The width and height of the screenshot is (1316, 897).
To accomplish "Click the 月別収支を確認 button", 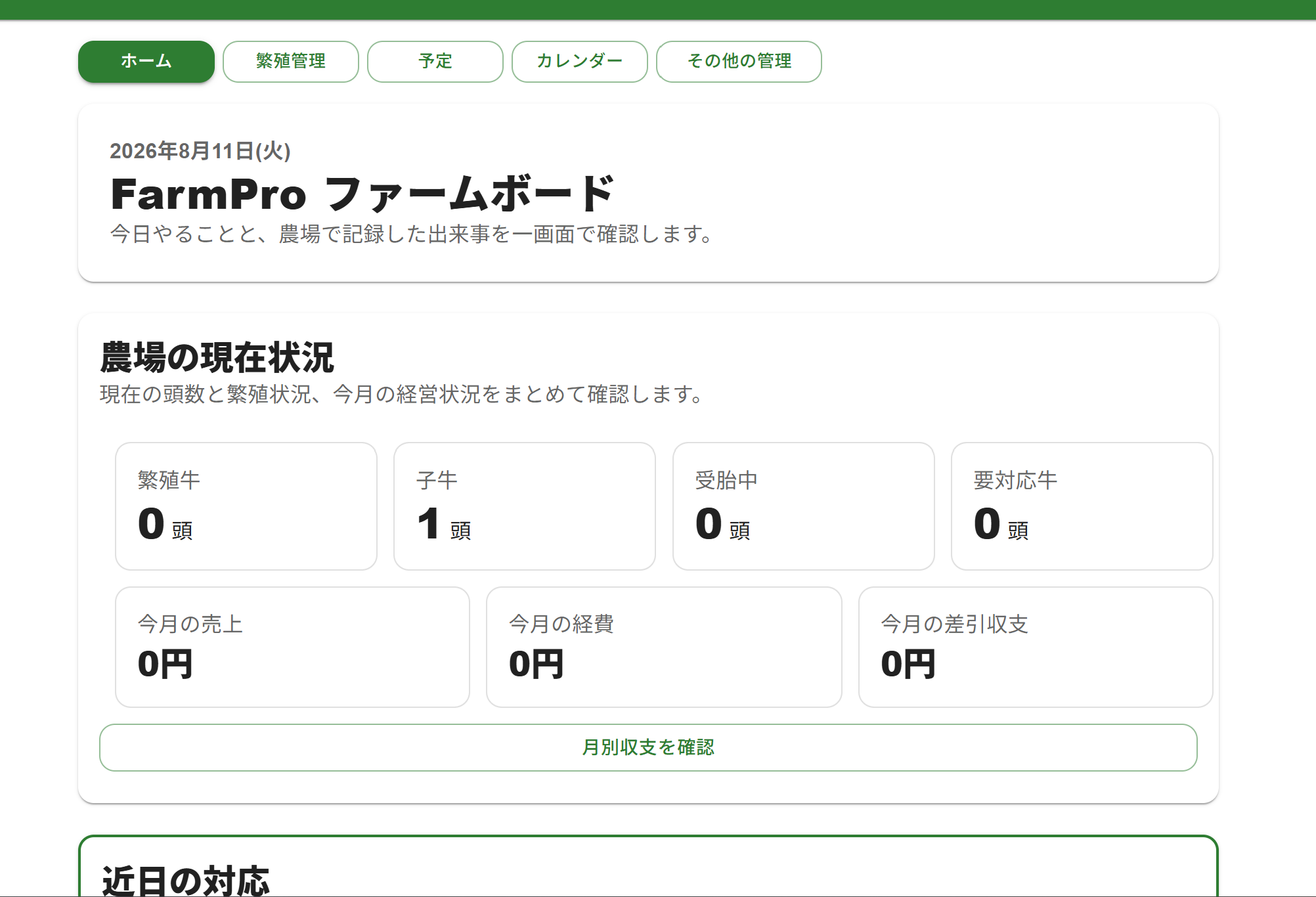I will click(648, 747).
